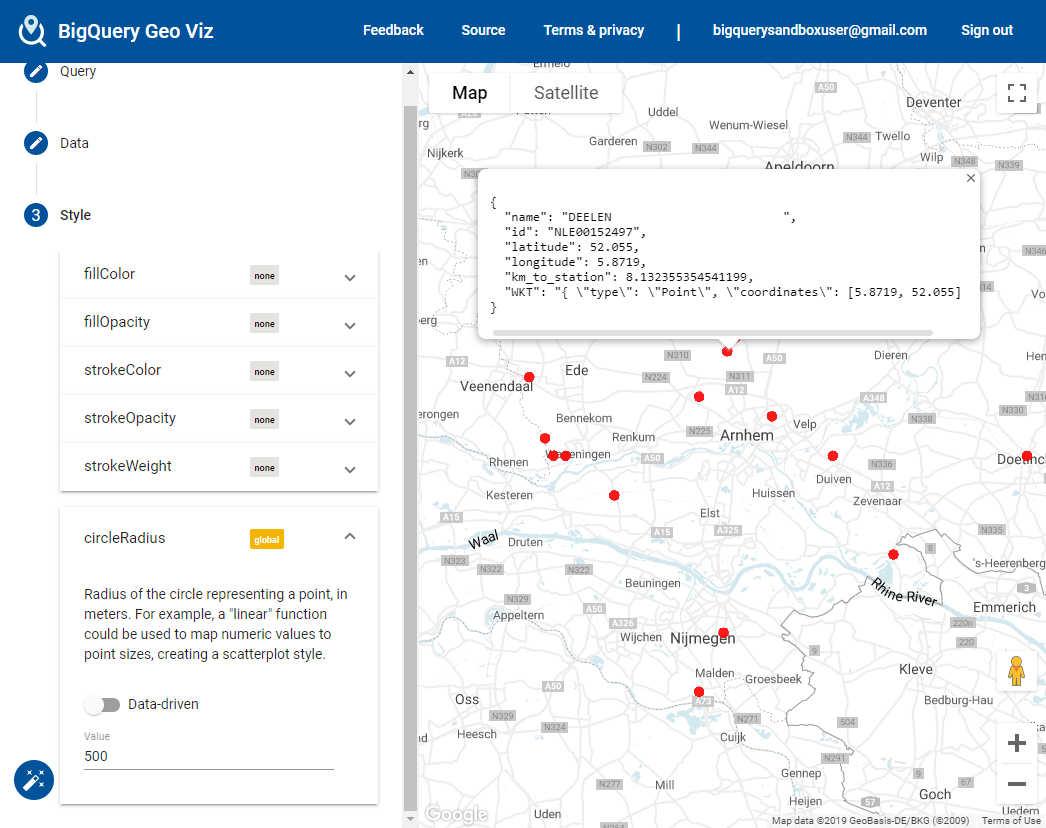Click the Style step label

coord(75,215)
